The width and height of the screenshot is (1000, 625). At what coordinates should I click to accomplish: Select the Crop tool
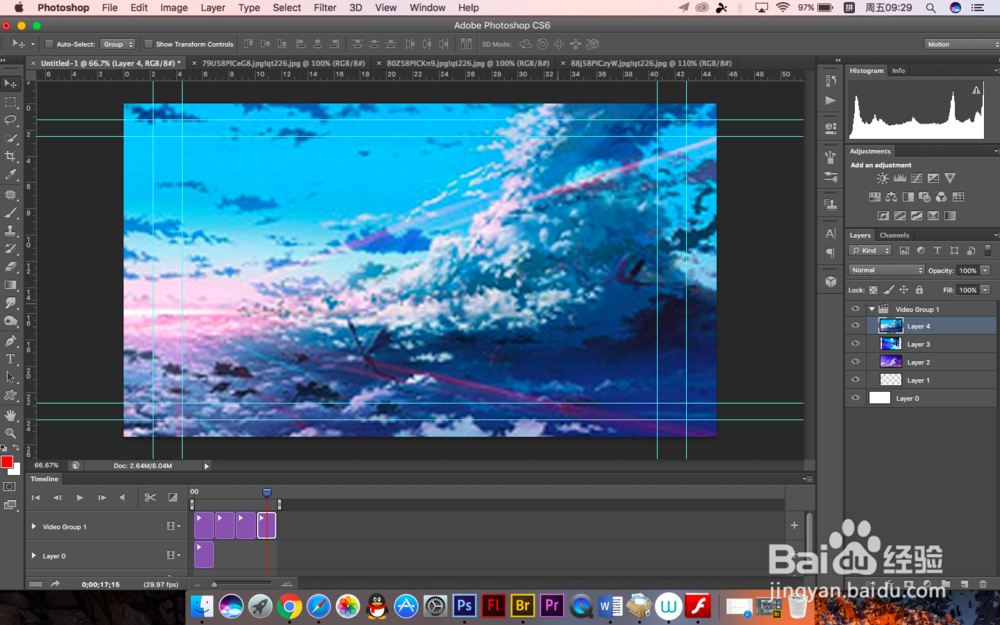tap(11, 156)
